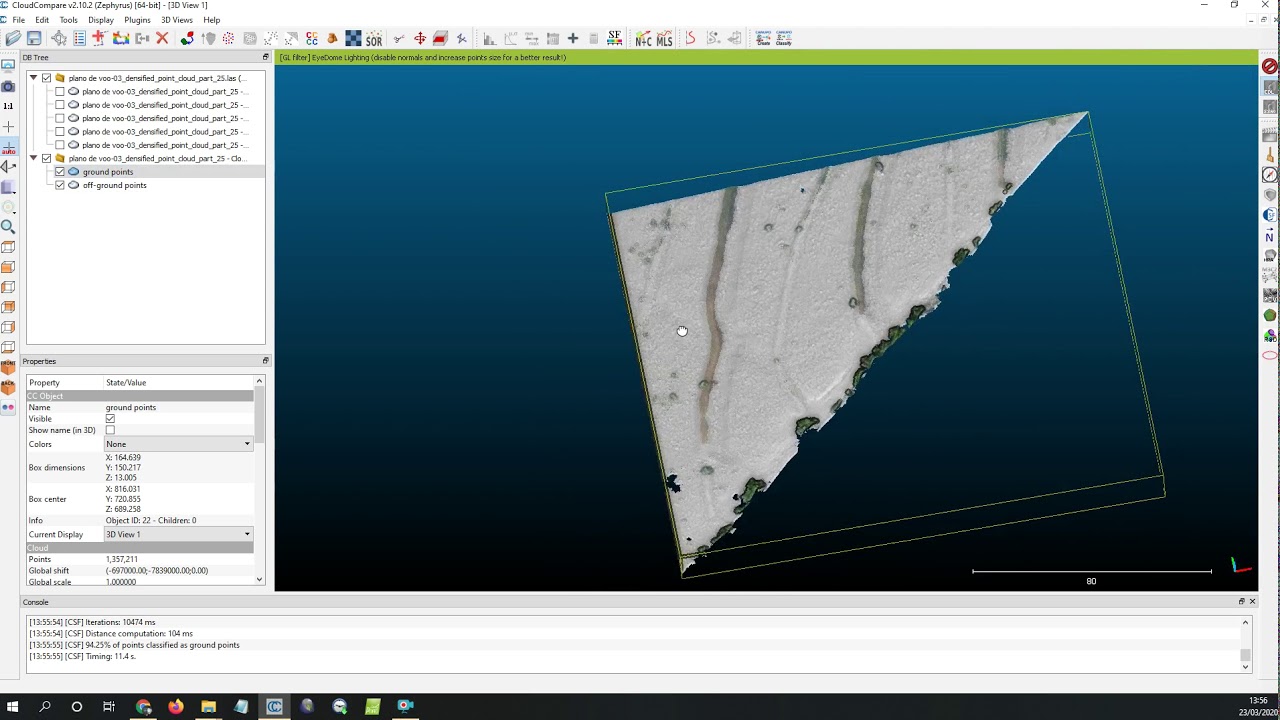1280x720 pixels.
Task: Set the BACK view cube icon
Action: (8, 387)
